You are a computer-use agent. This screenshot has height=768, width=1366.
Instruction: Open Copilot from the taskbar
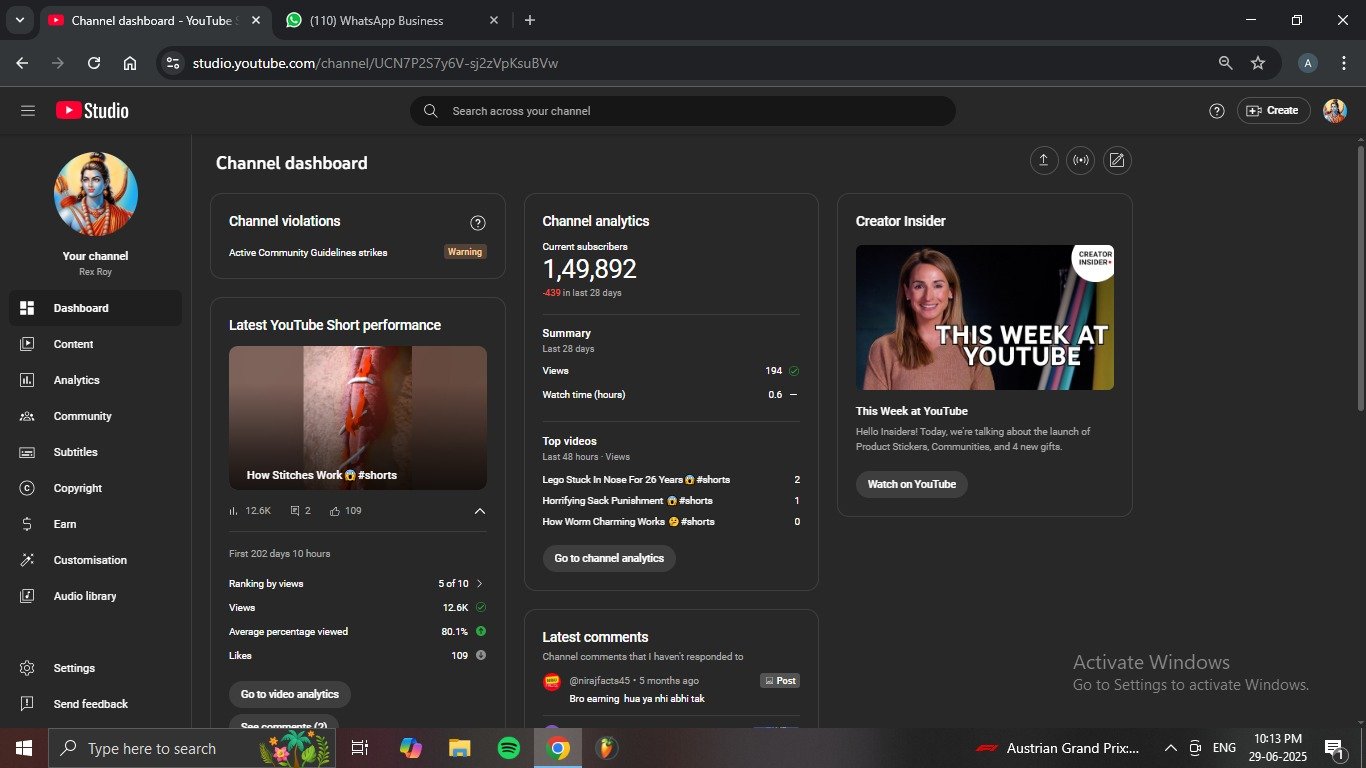pos(411,748)
